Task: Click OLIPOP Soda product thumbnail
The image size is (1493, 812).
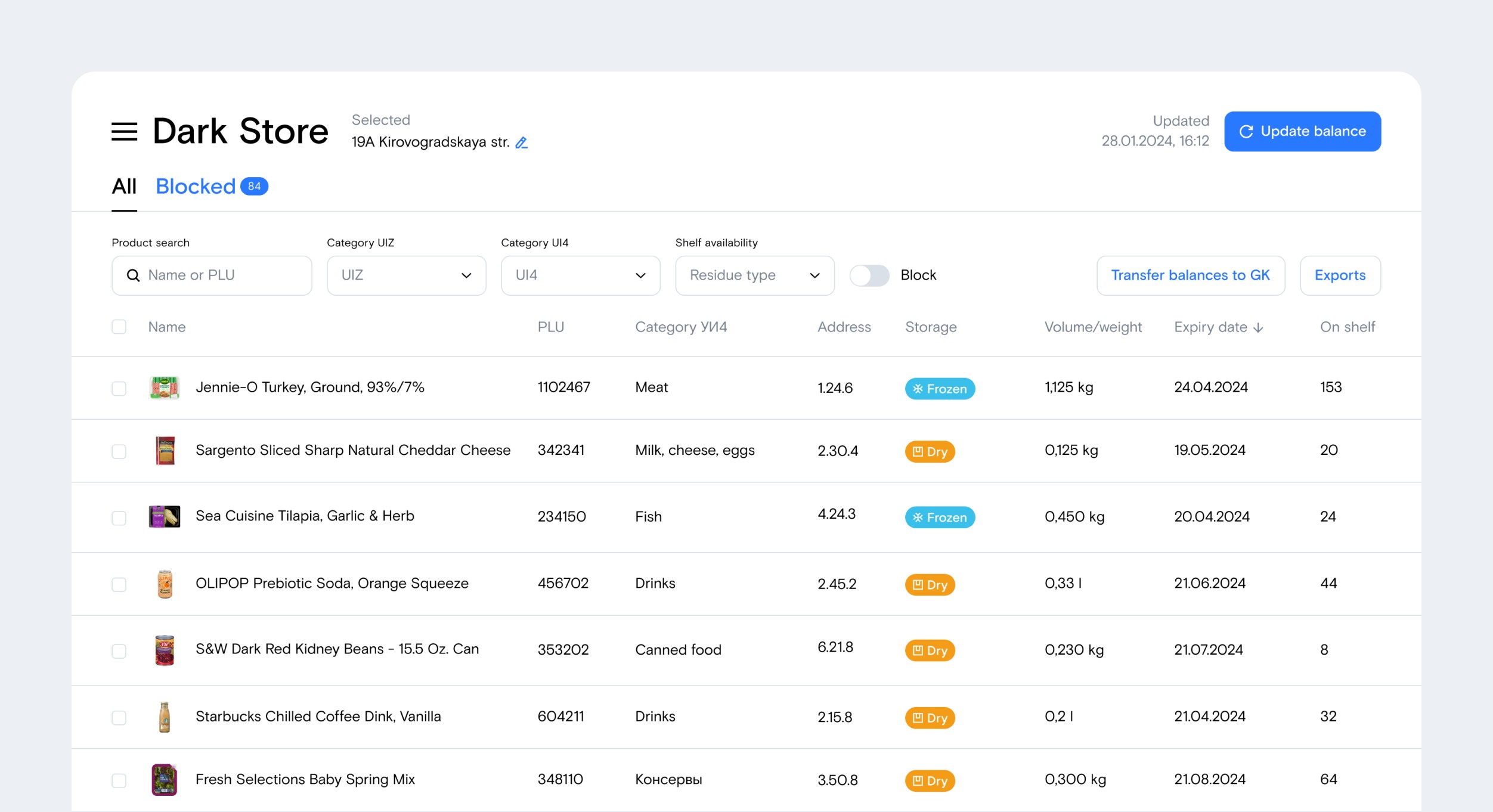Action: point(165,584)
